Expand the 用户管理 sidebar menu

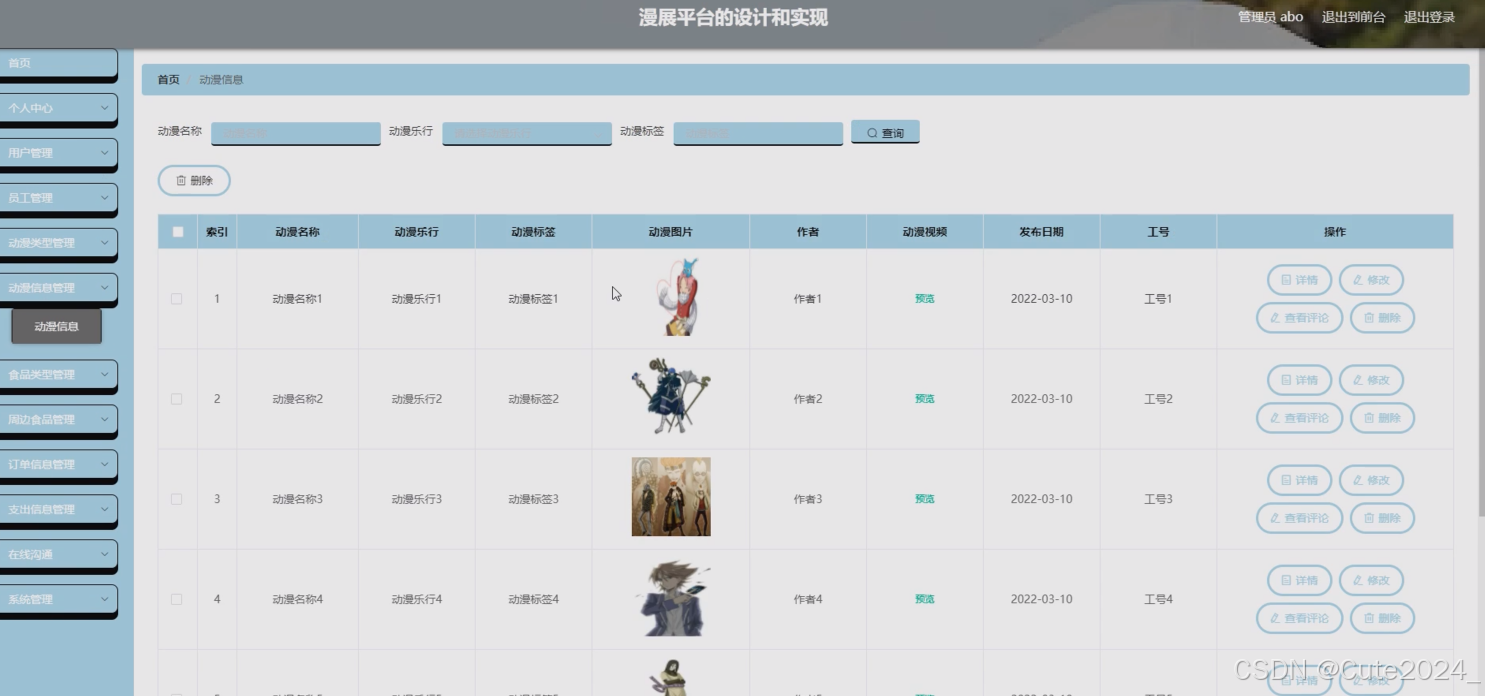tap(58, 153)
